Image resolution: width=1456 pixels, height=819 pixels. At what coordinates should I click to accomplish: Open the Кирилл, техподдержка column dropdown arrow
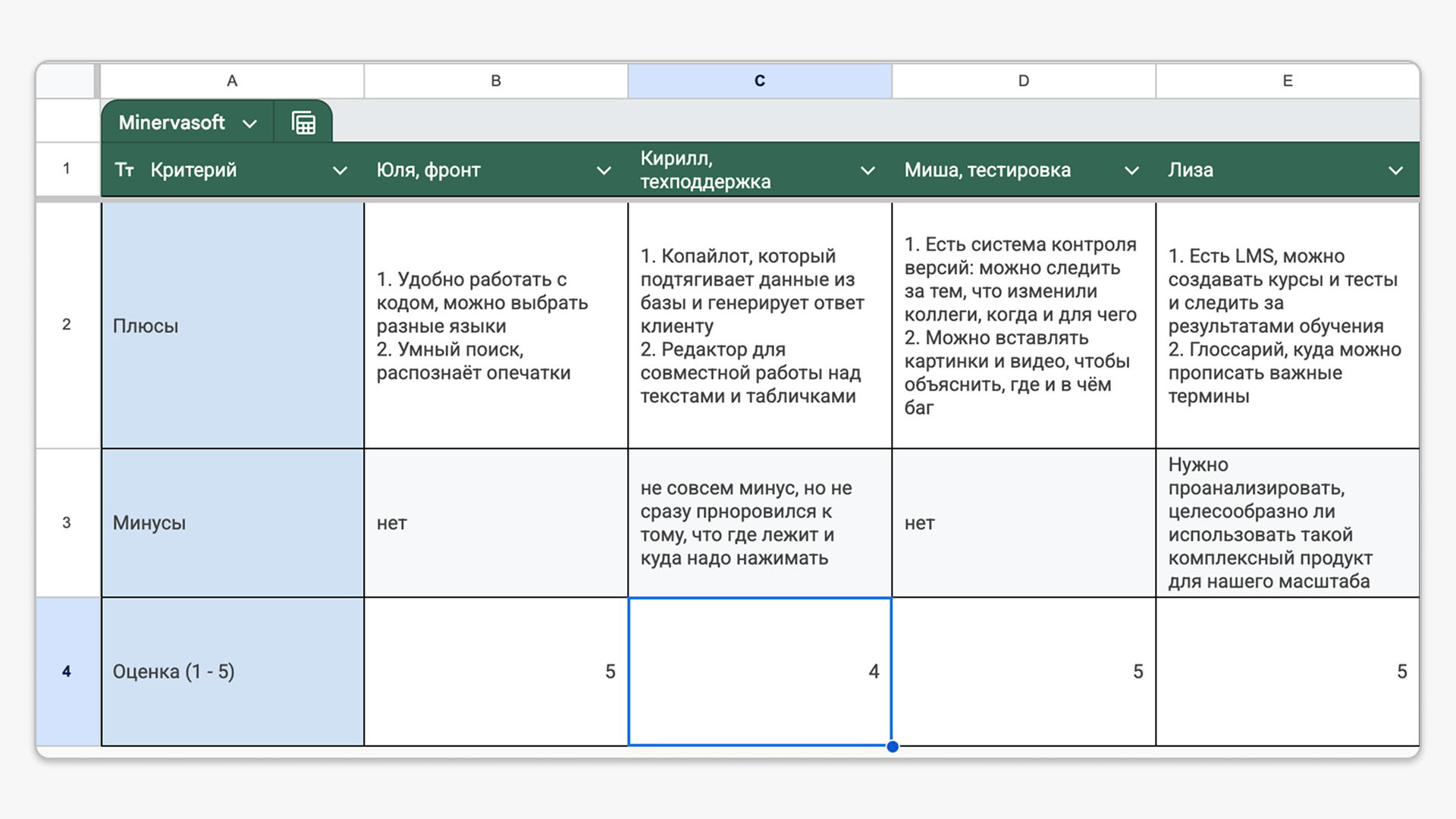coord(868,171)
